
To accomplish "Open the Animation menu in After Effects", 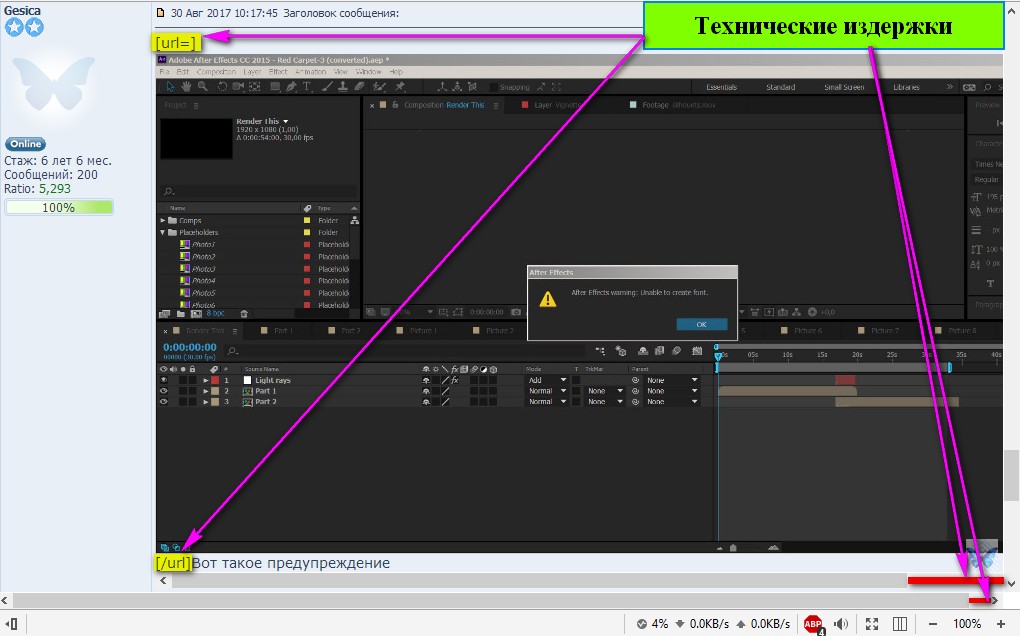I will pos(310,72).
